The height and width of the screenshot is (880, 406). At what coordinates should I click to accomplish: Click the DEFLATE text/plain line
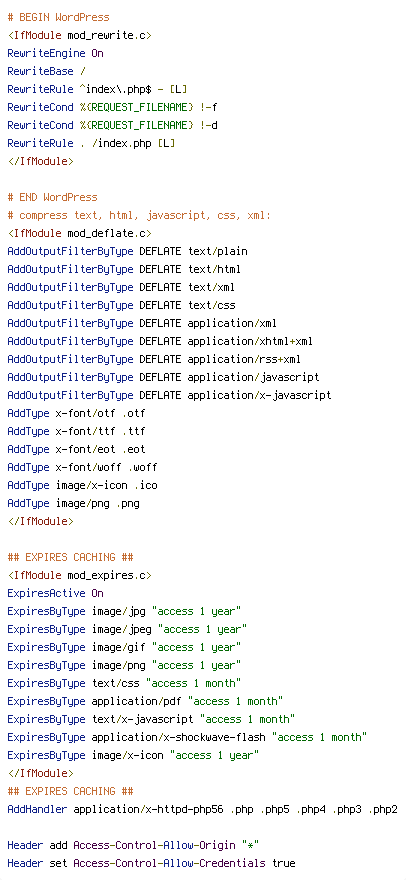127,251
